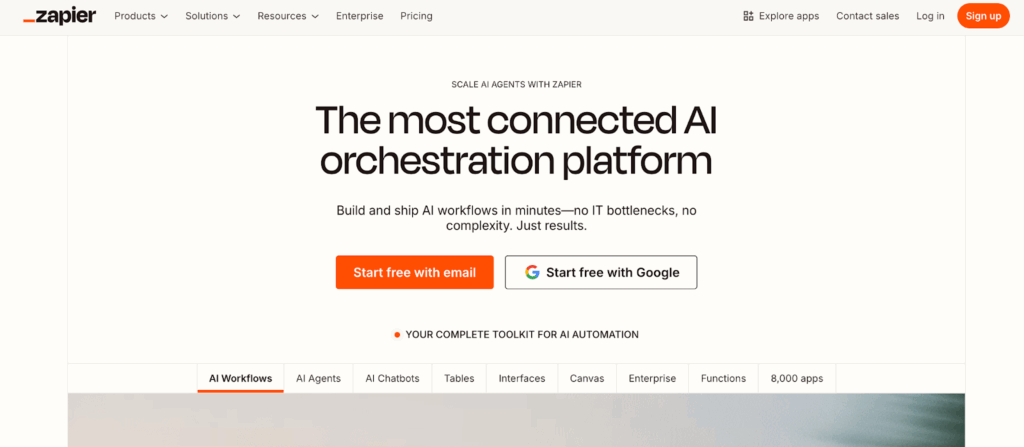Select the AI Workflows tab
This screenshot has width=1024, height=447.
tap(240, 378)
